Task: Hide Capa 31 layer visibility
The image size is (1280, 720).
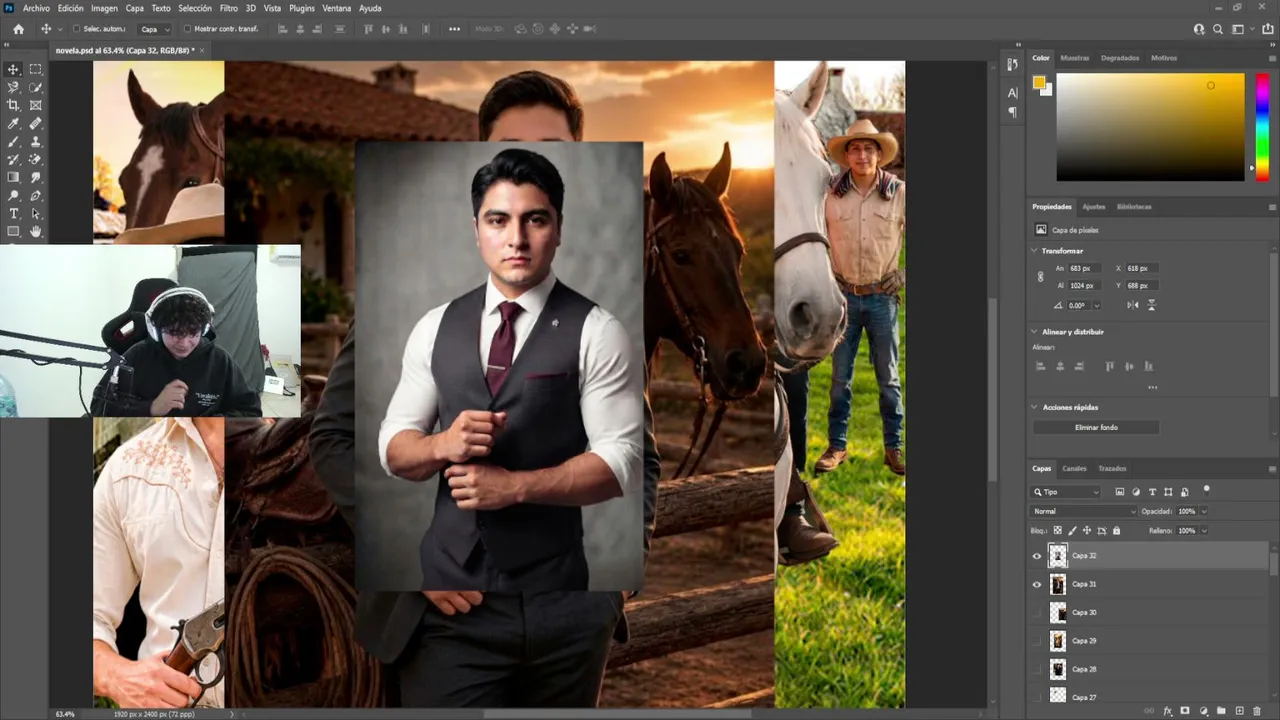Action: [x=1037, y=584]
